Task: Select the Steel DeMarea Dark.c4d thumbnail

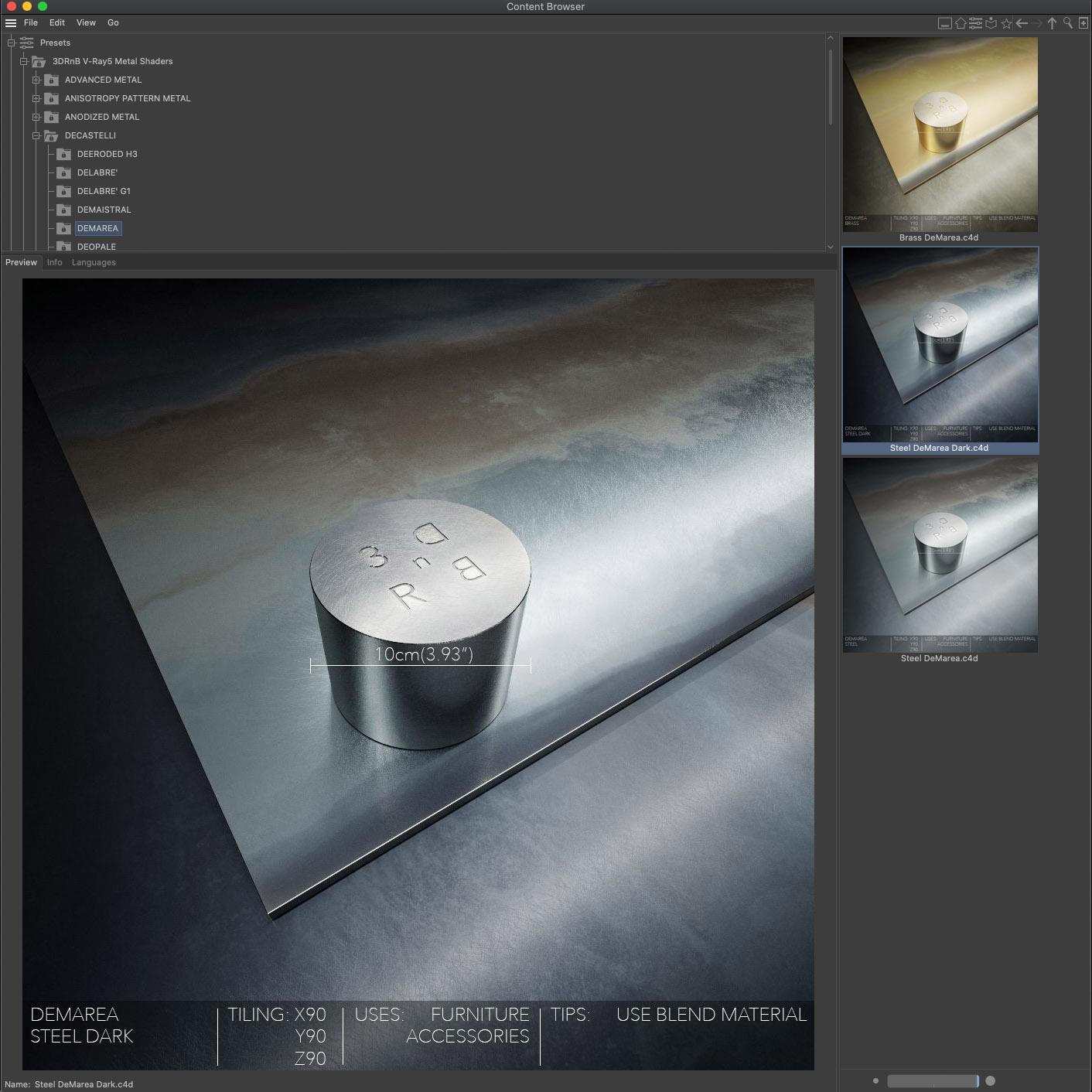Action: pos(940,345)
